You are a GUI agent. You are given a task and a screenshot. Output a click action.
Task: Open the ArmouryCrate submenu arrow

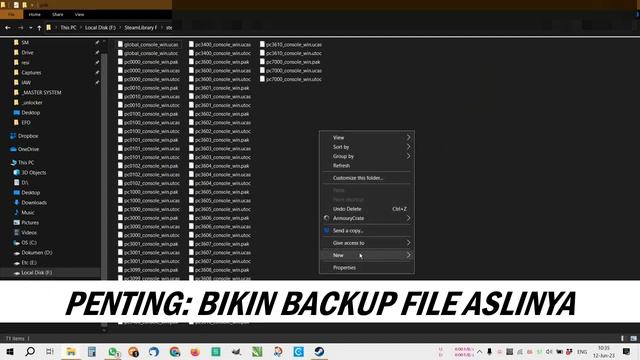coord(408,218)
